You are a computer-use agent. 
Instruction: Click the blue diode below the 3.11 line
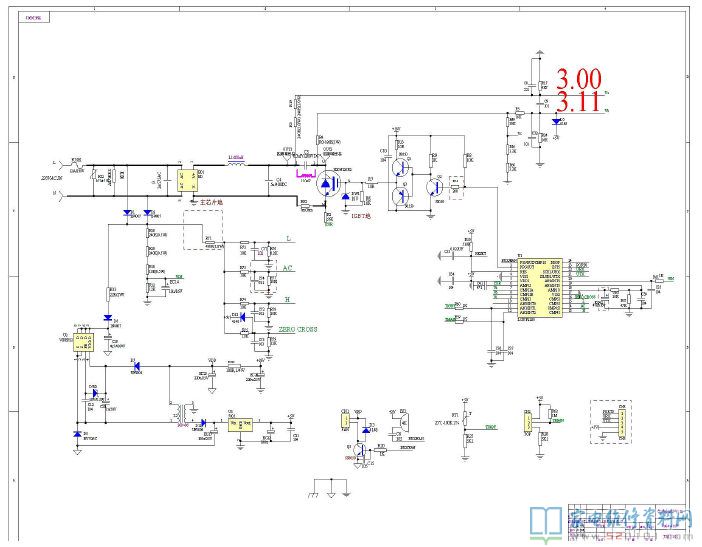[556, 121]
